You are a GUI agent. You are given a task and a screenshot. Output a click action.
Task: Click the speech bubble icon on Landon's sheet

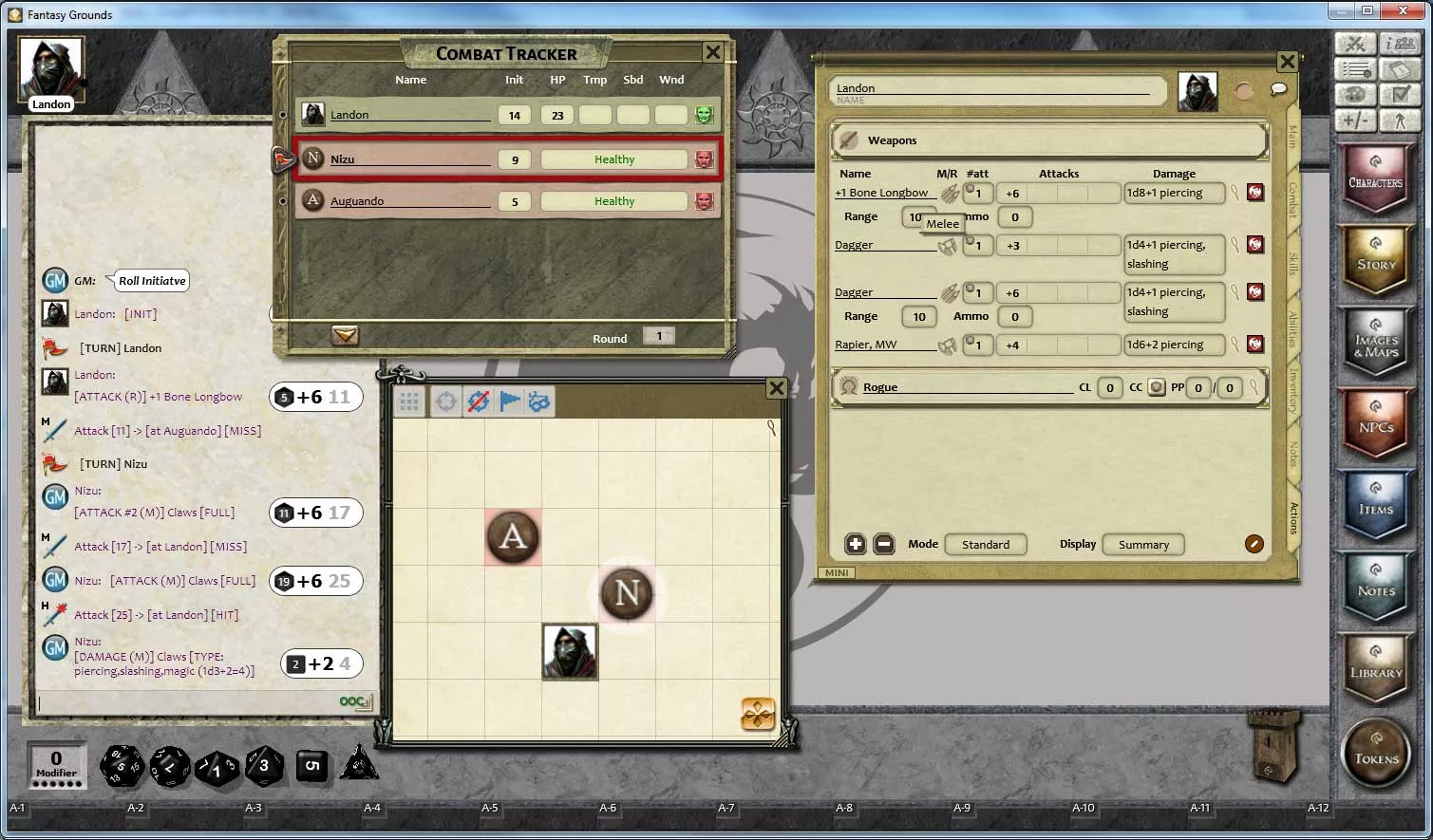point(1278,89)
